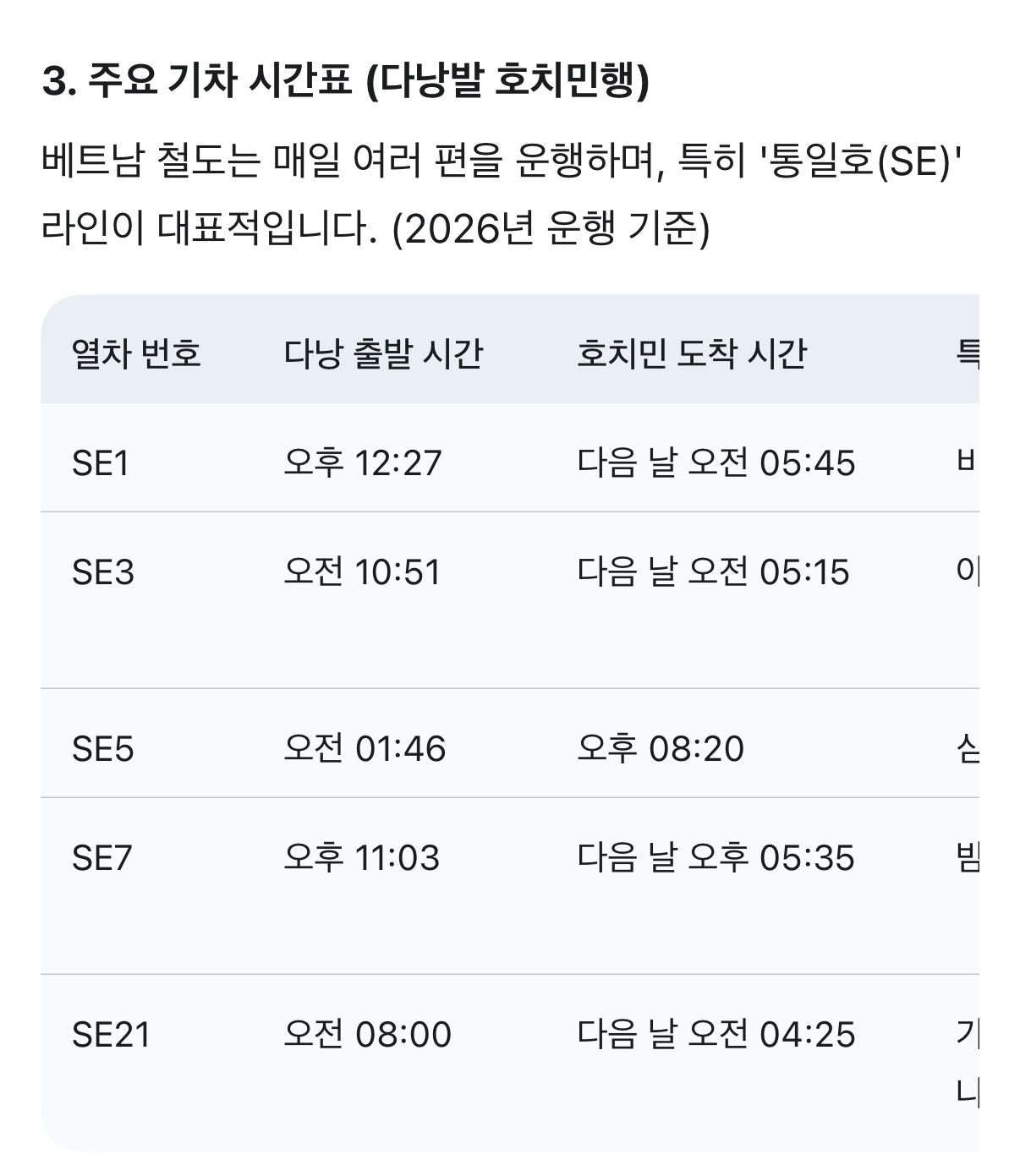Click the SE21 train number cell
Image resolution: width=1020 pixels, height=1176 pixels.
pyautogui.click(x=111, y=1035)
